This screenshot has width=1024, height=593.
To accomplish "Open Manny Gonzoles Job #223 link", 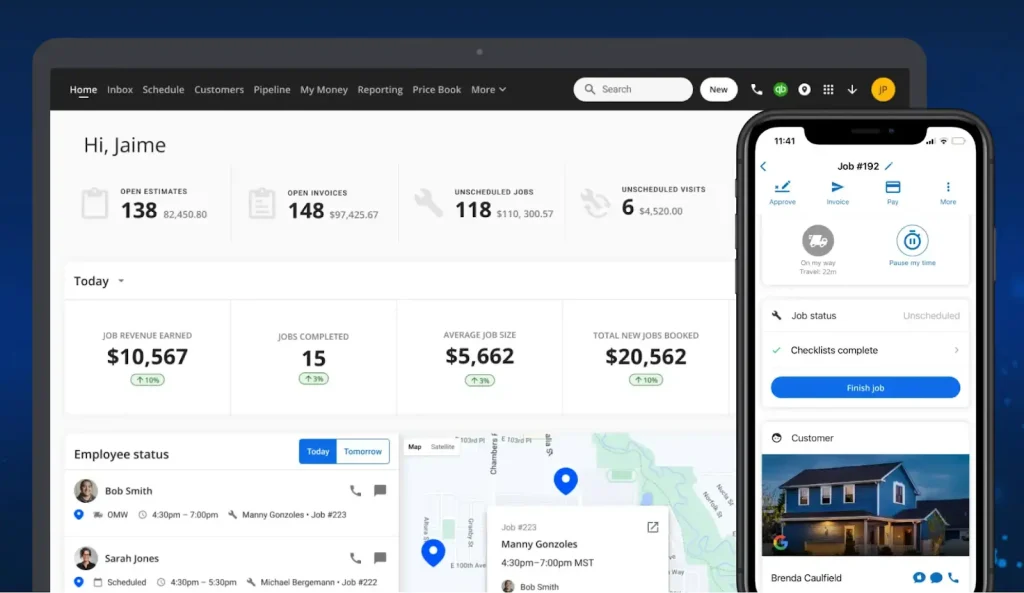I will [294, 515].
